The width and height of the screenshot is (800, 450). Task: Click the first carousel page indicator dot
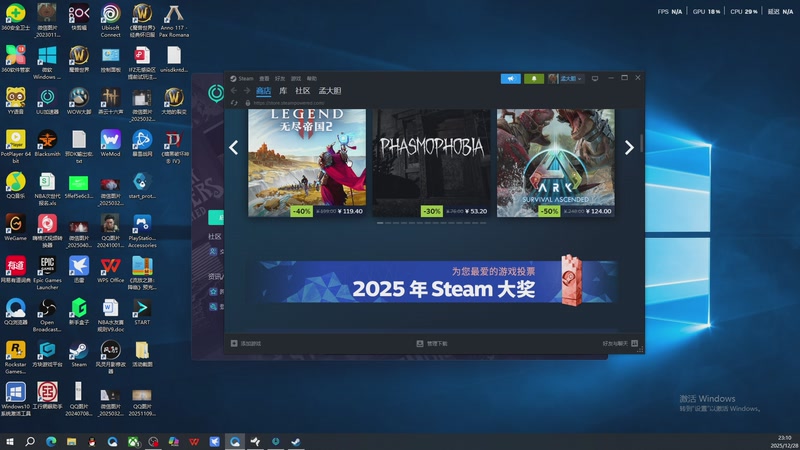380,223
